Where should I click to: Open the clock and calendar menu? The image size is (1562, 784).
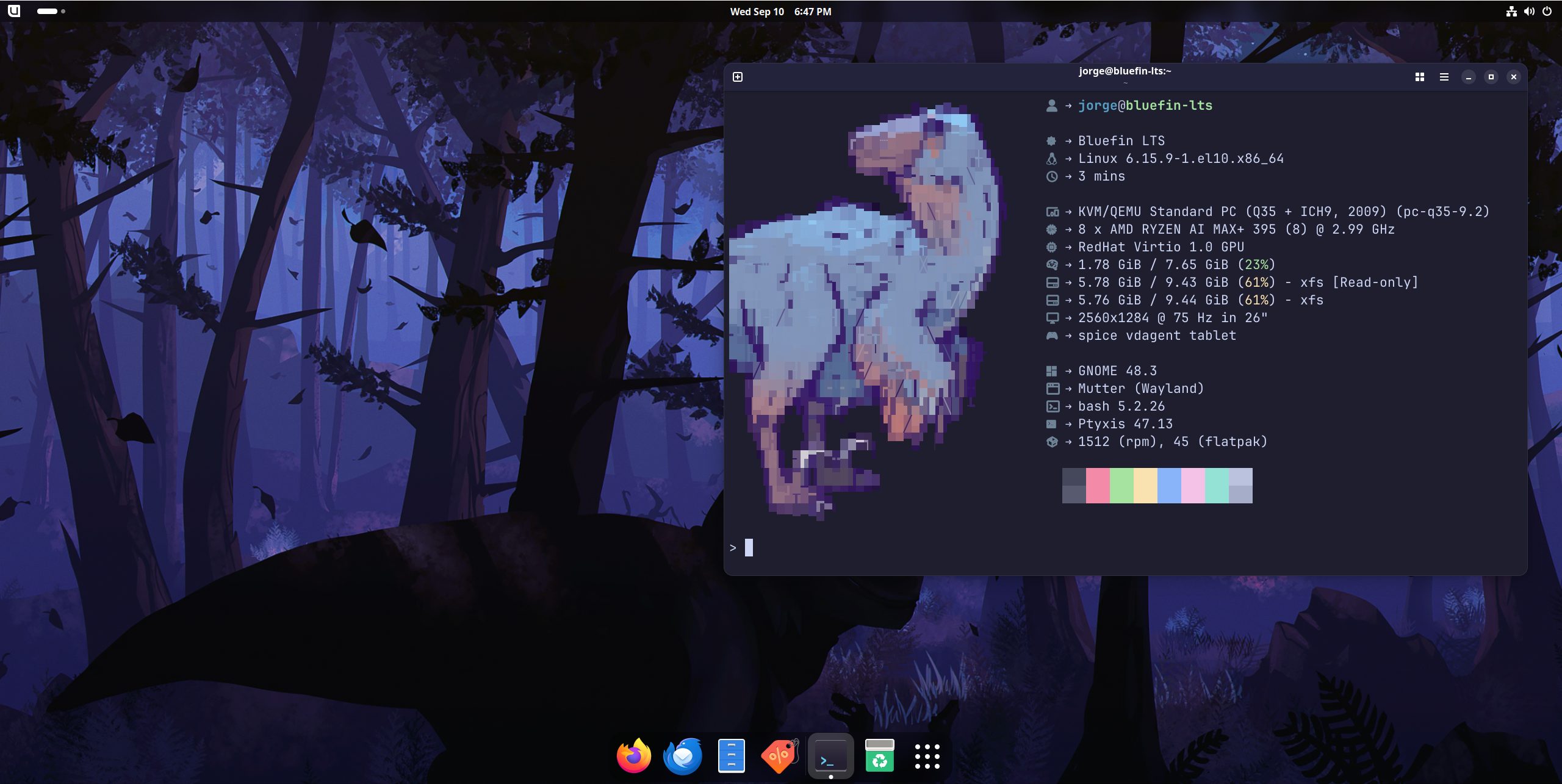(x=780, y=12)
